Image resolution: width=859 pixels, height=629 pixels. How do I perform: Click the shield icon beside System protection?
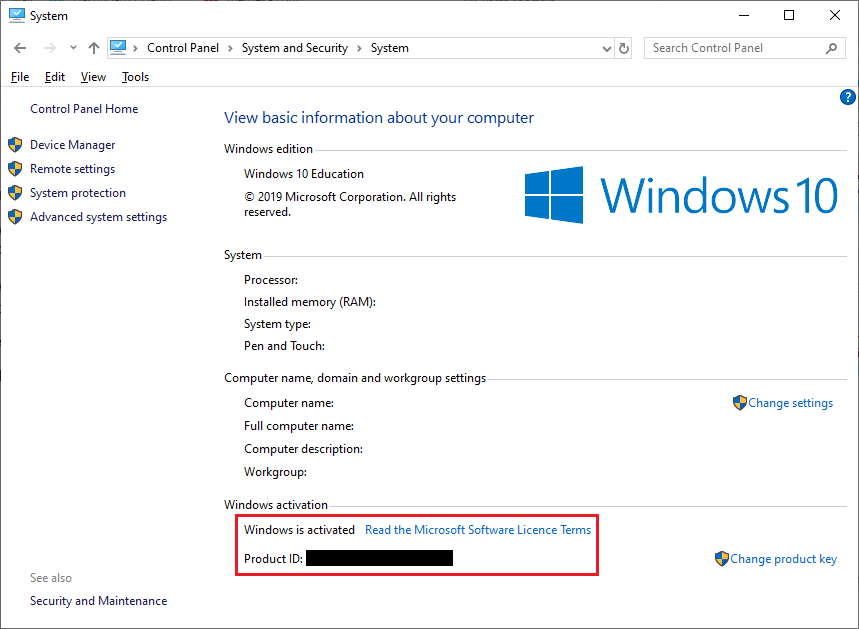tap(14, 192)
